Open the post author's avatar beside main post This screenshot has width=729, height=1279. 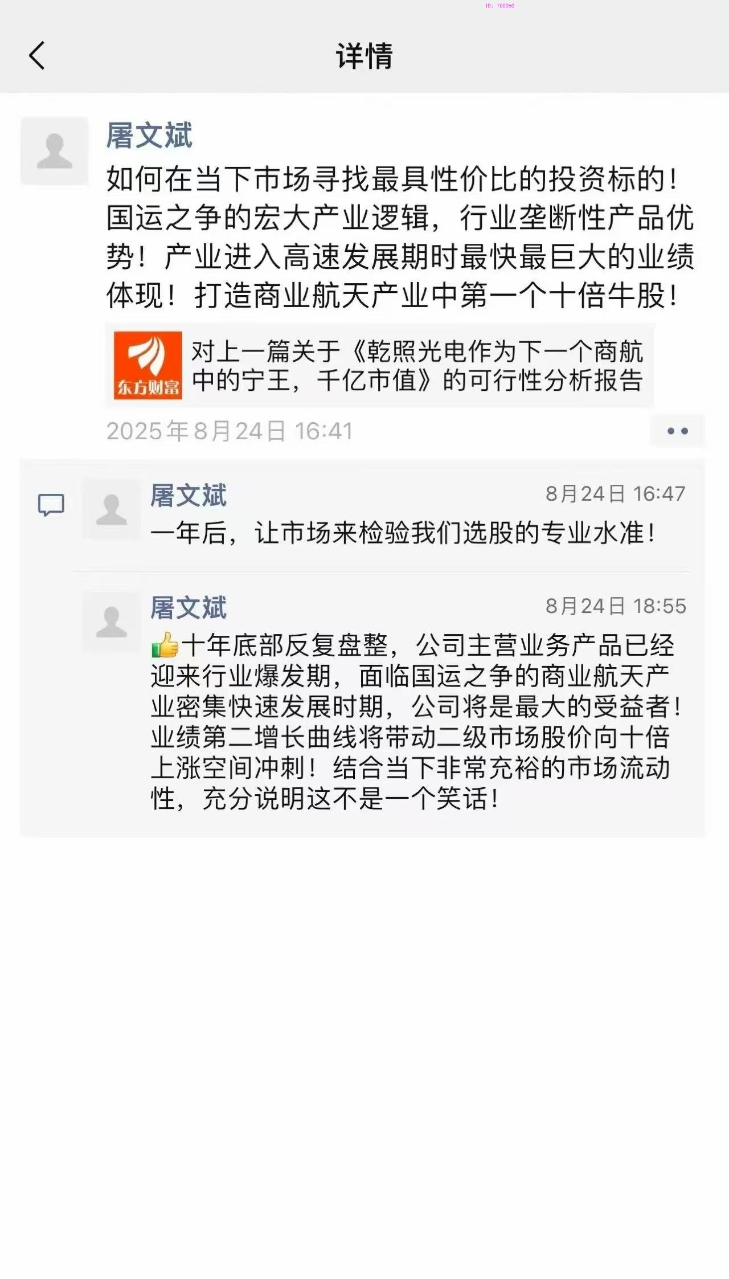(54, 151)
